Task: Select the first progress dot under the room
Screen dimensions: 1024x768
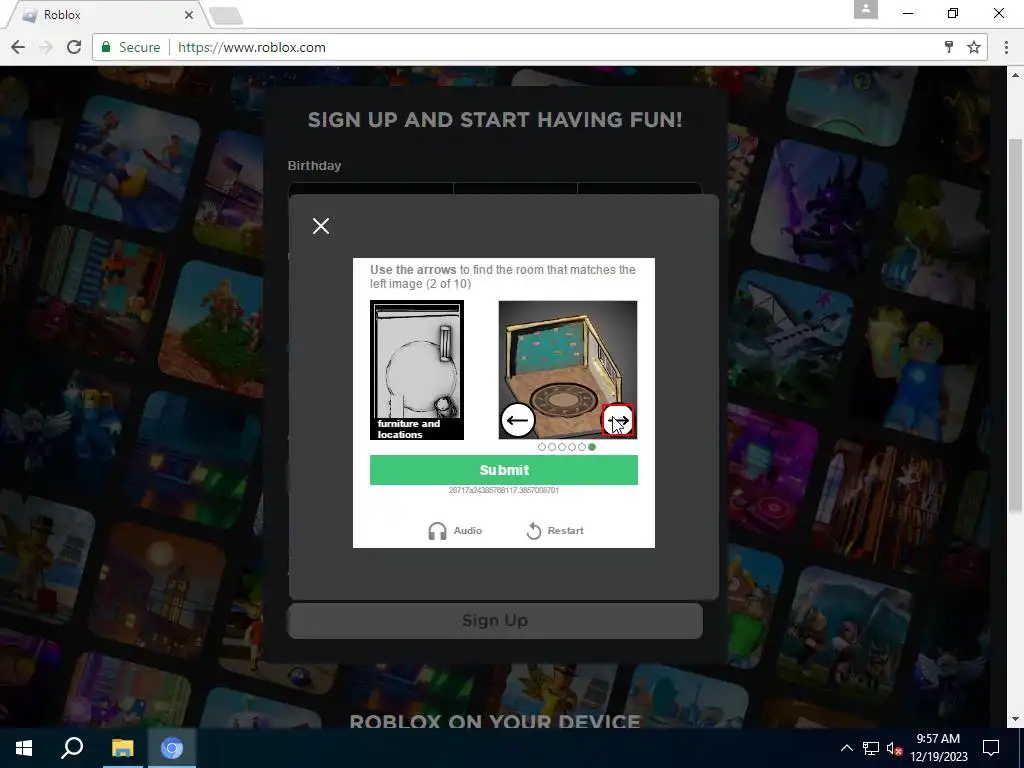Action: coord(541,447)
